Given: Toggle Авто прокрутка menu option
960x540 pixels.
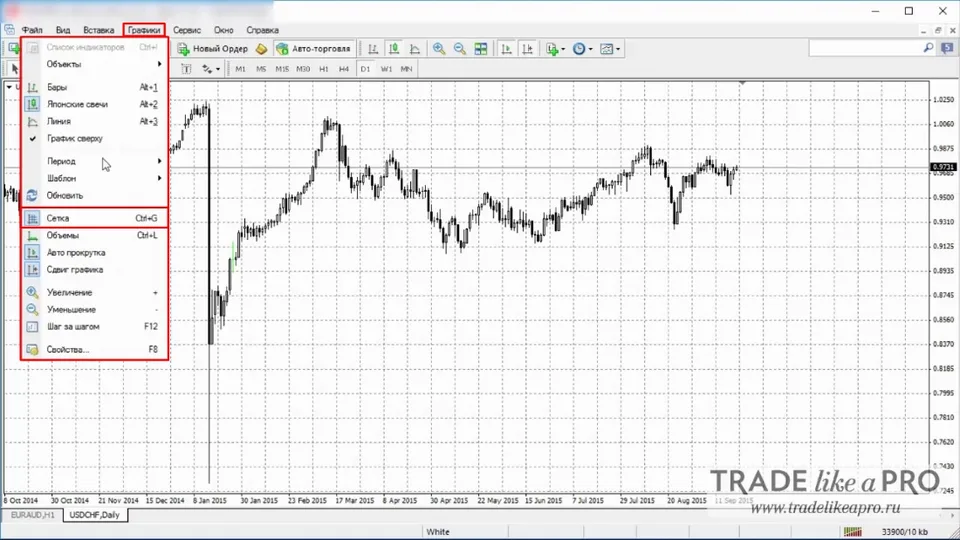Looking at the screenshot, I should click(94, 252).
